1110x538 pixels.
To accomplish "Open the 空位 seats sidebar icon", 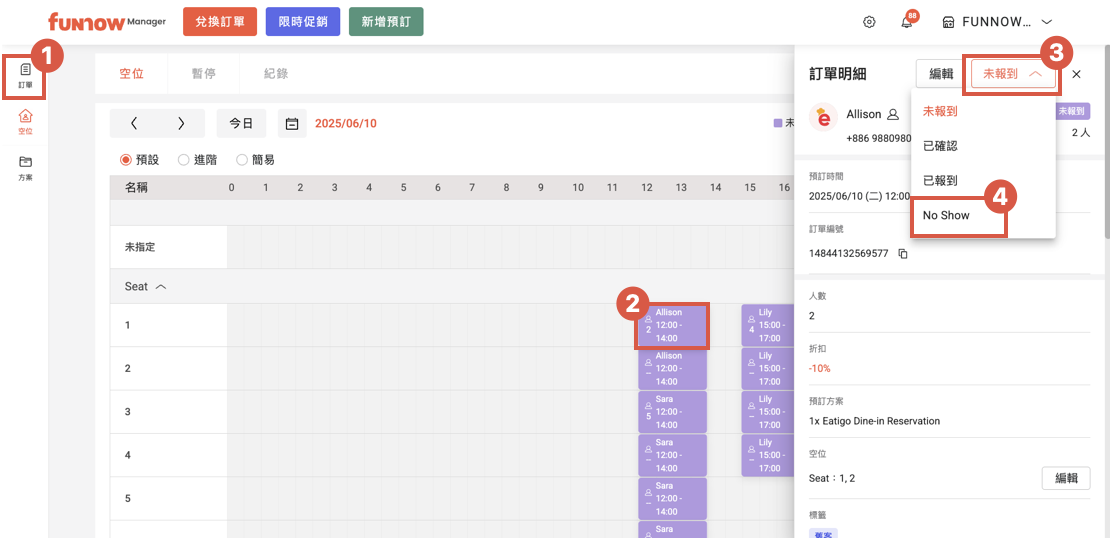I will tap(25, 121).
